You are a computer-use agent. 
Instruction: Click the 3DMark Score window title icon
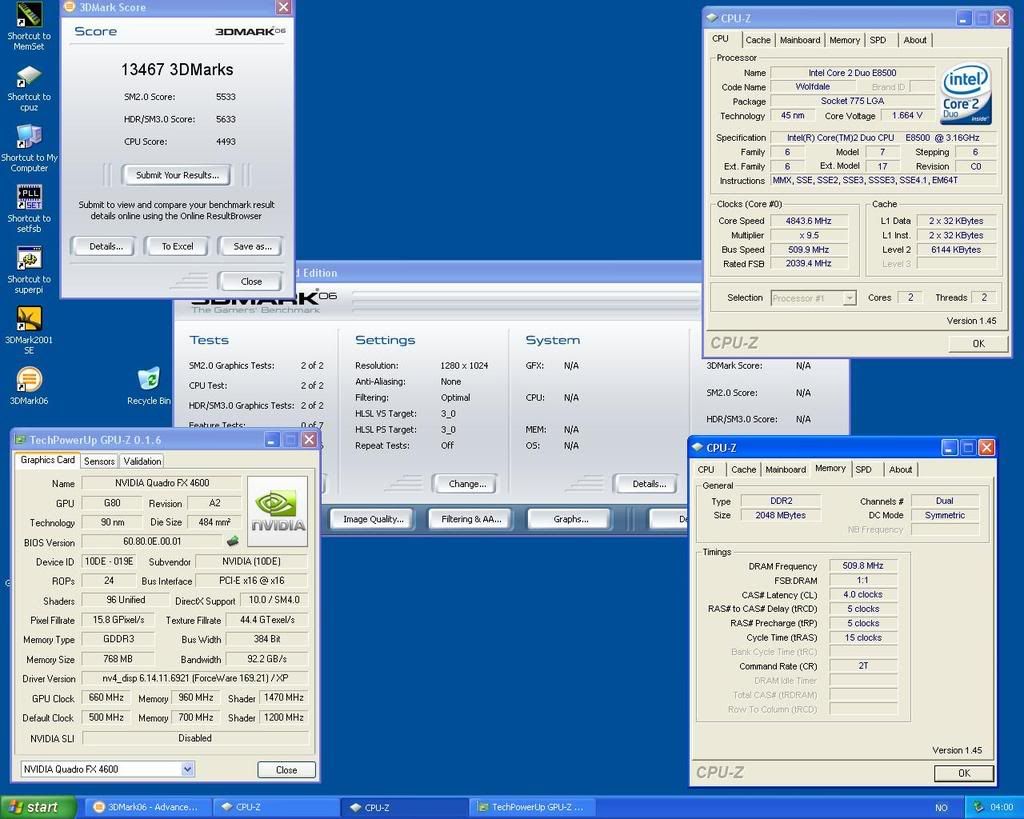[x=70, y=7]
